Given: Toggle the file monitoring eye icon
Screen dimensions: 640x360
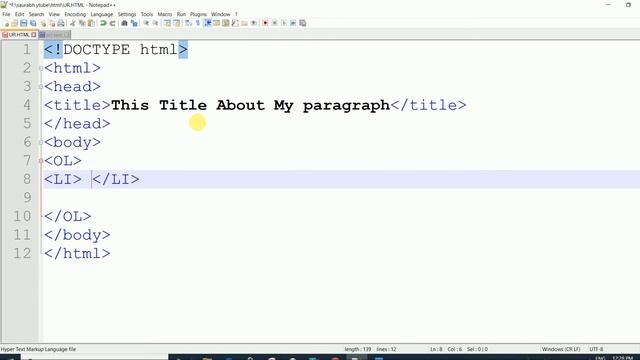Looking at the screenshot, I should [253, 23].
